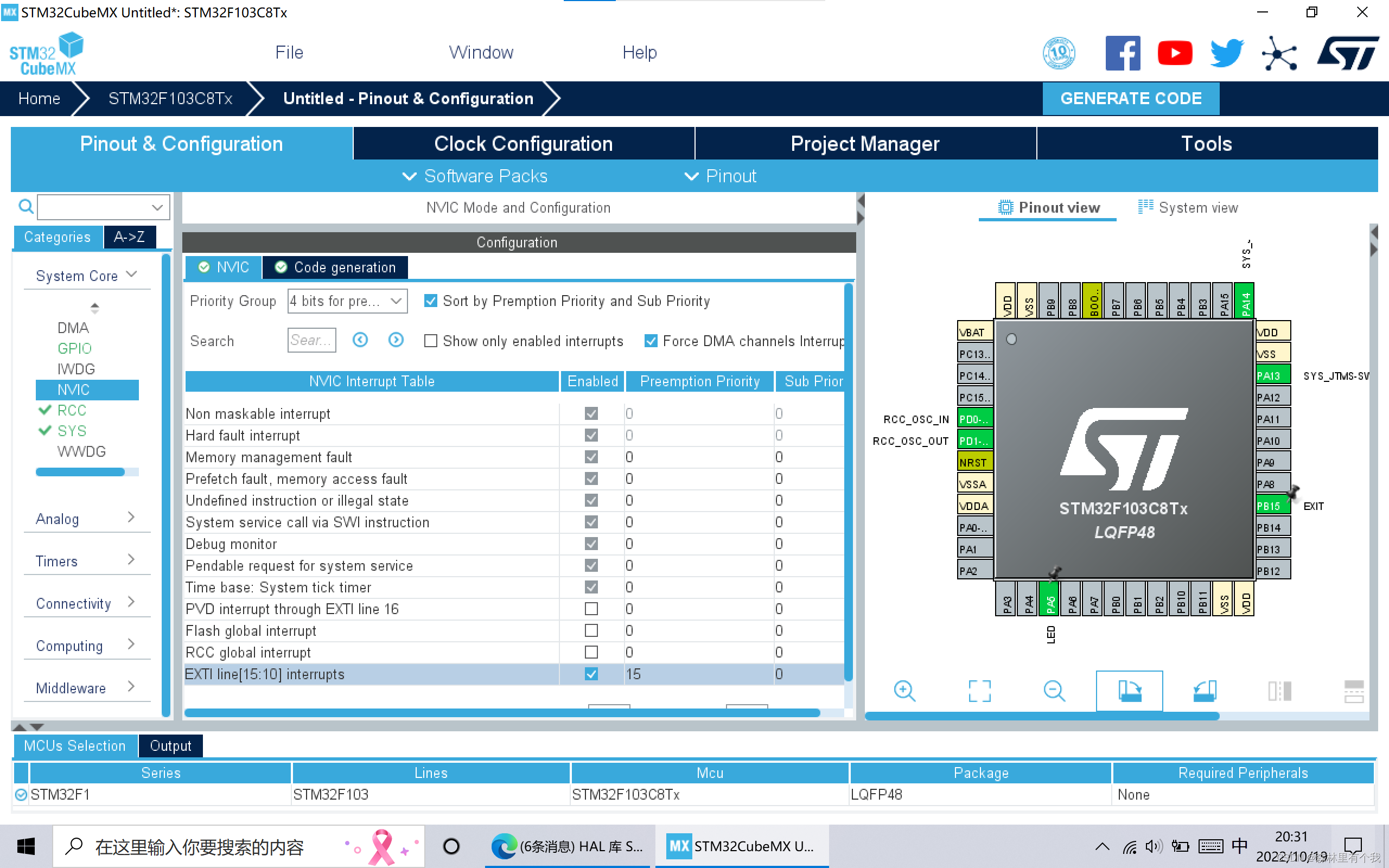Open the ST 10-year anniversary badge icon
Image resolution: width=1389 pixels, height=868 pixels.
pyautogui.click(x=1059, y=53)
